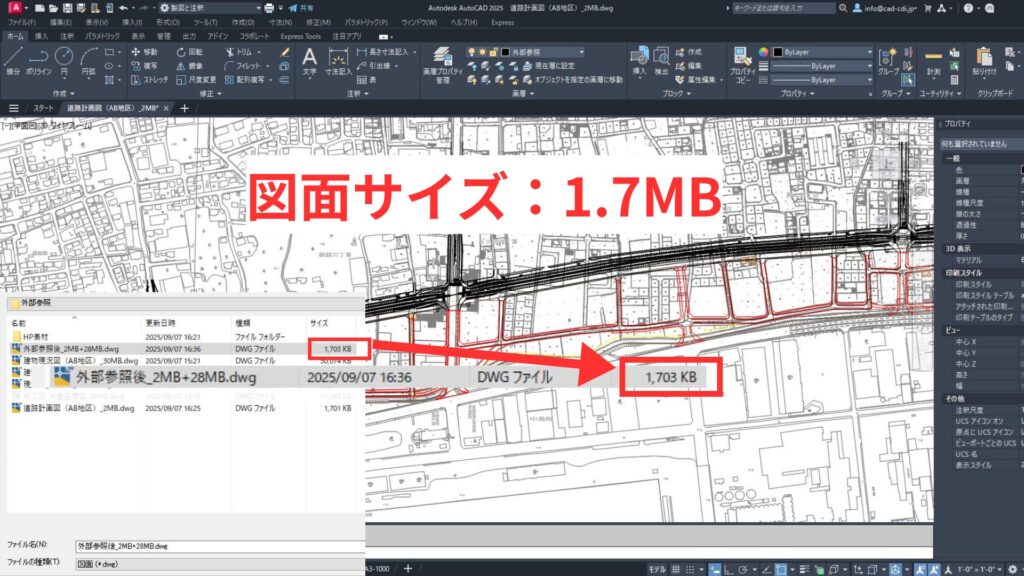The image size is (1024, 576).
Task: Select the Arc (円弧) tool
Action: [x=89, y=59]
